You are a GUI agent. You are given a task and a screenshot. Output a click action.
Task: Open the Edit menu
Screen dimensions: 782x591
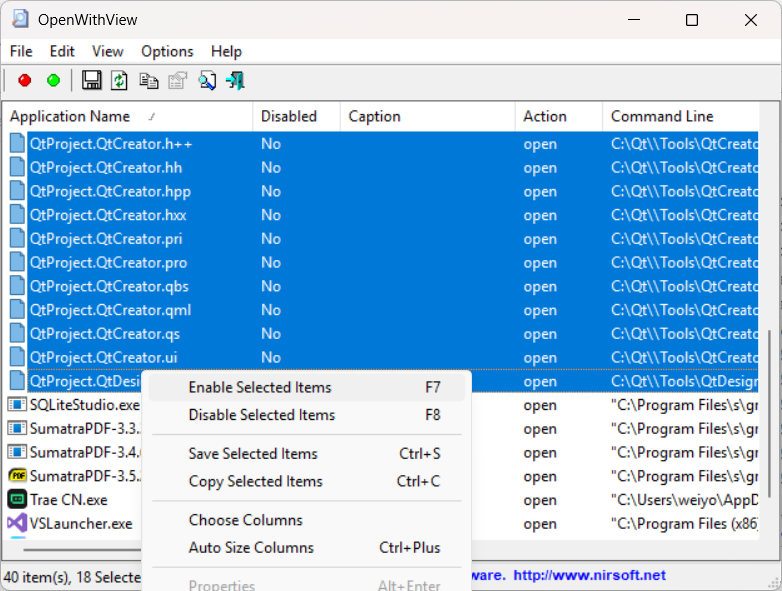[x=62, y=51]
